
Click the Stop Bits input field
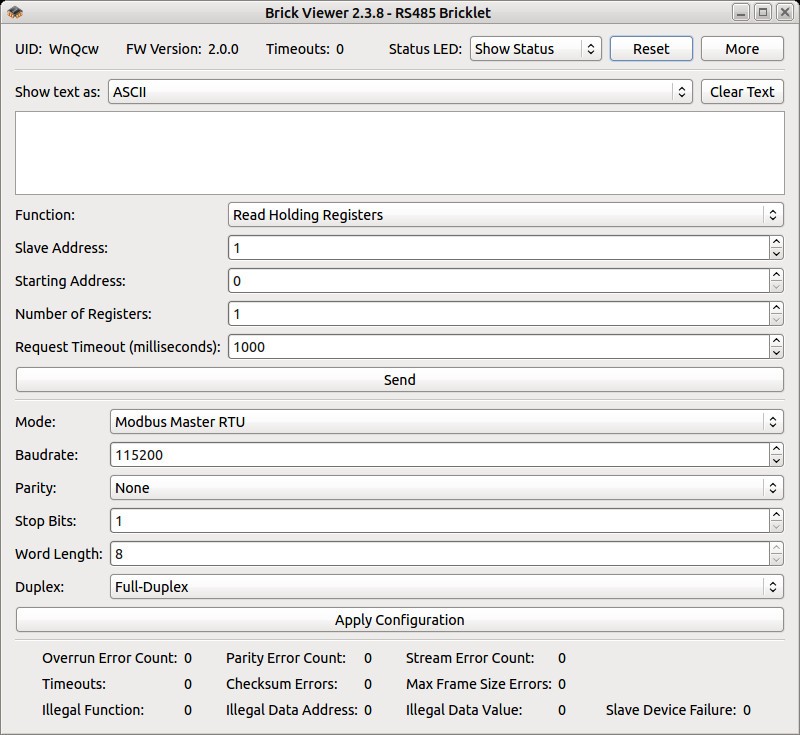coord(440,521)
